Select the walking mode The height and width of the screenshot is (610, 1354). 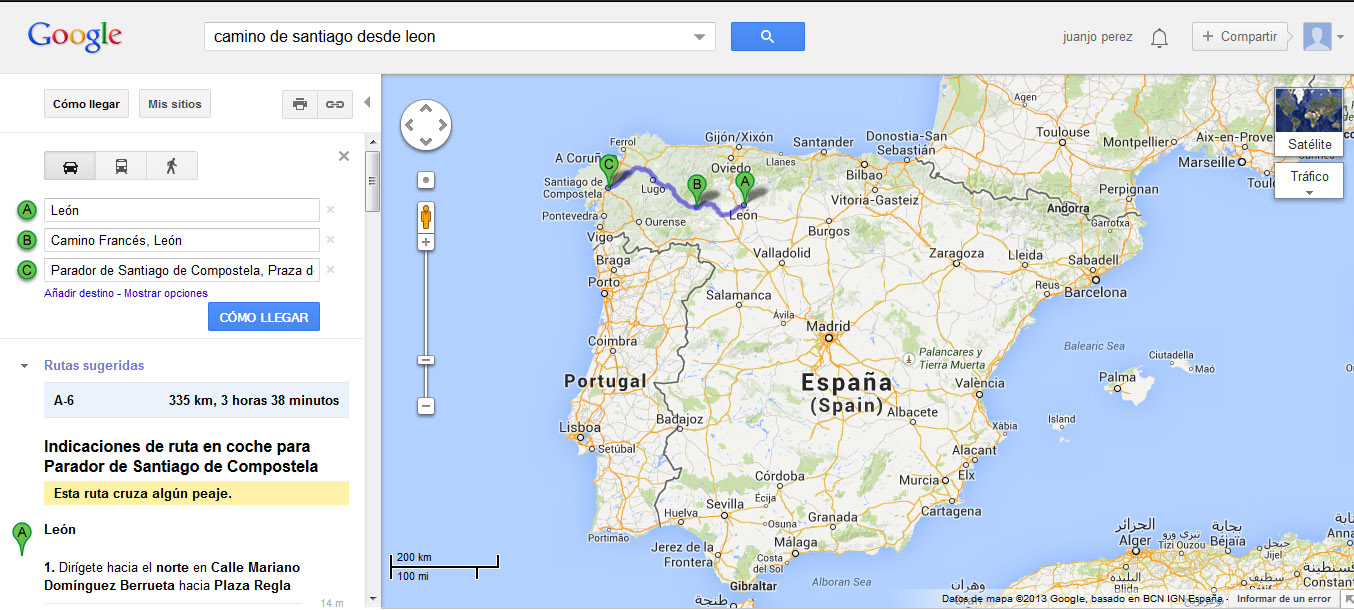click(x=172, y=166)
